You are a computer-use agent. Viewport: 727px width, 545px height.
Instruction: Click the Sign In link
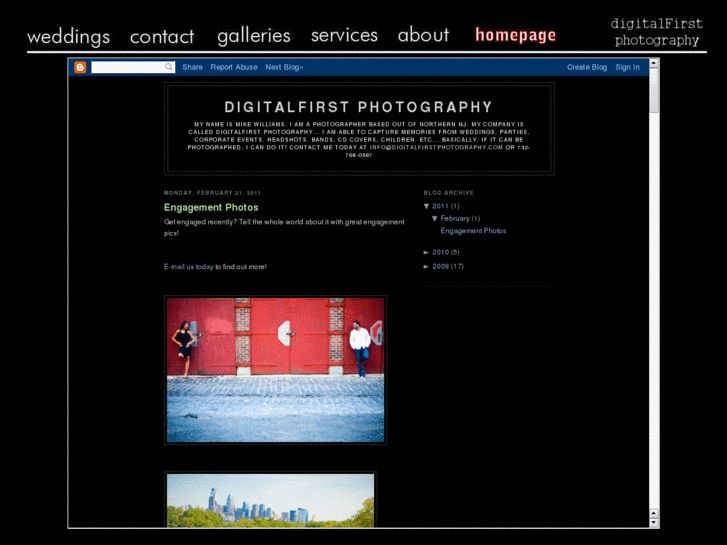627,67
